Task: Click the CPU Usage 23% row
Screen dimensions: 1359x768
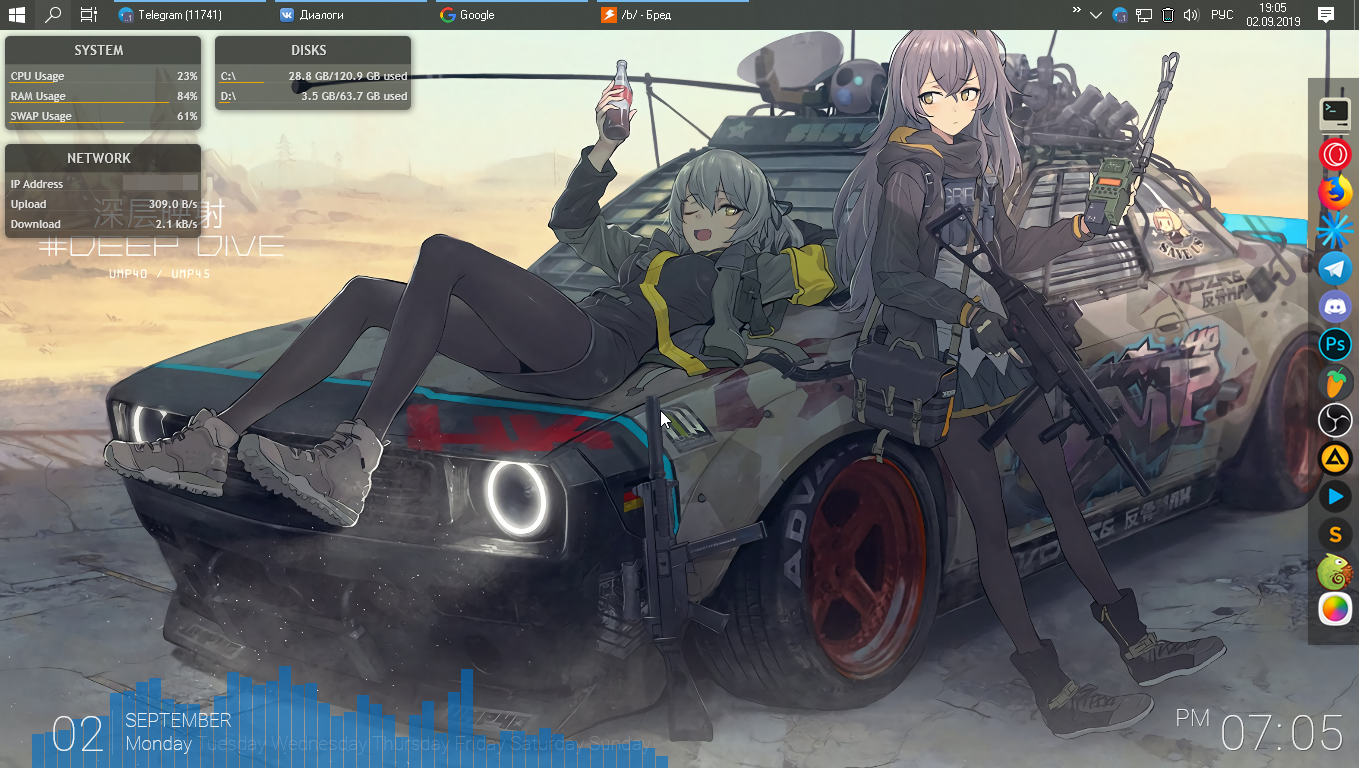Action: click(103, 77)
